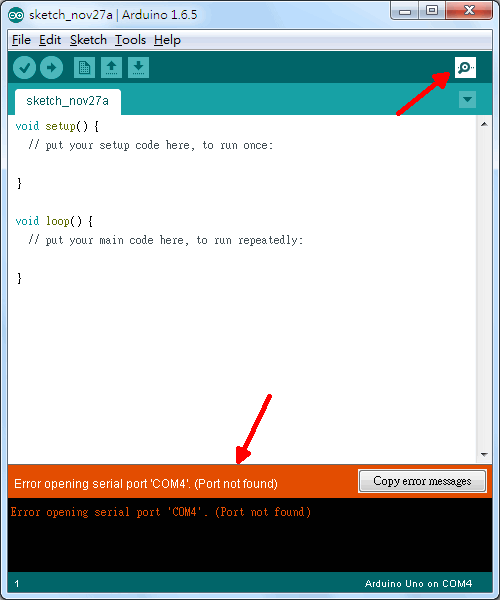Click the console error text line
This screenshot has width=500, height=600.
pyautogui.click(x=161, y=512)
